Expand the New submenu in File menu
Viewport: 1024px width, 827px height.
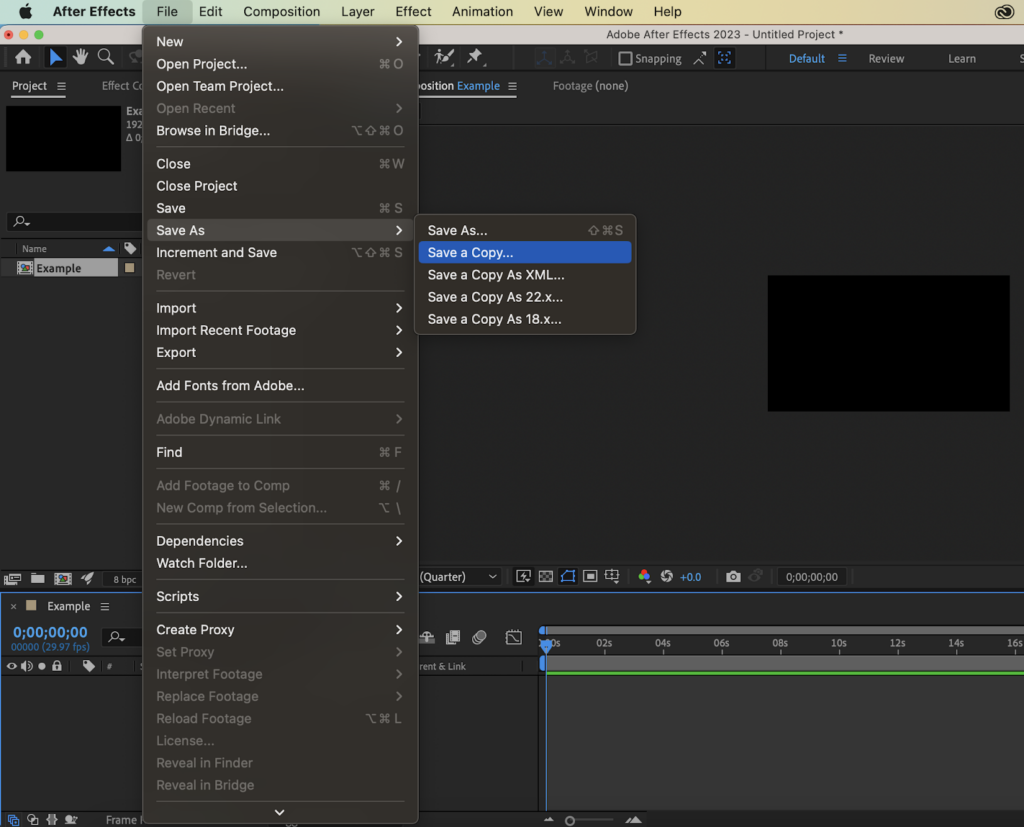[280, 42]
